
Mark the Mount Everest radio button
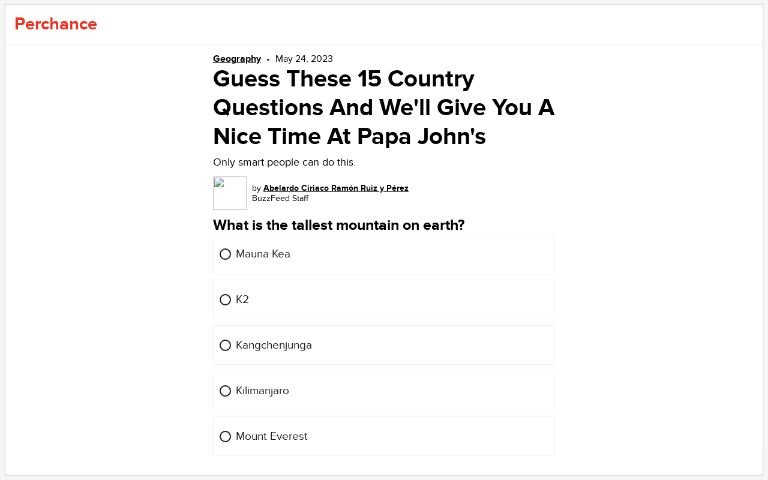coord(225,437)
